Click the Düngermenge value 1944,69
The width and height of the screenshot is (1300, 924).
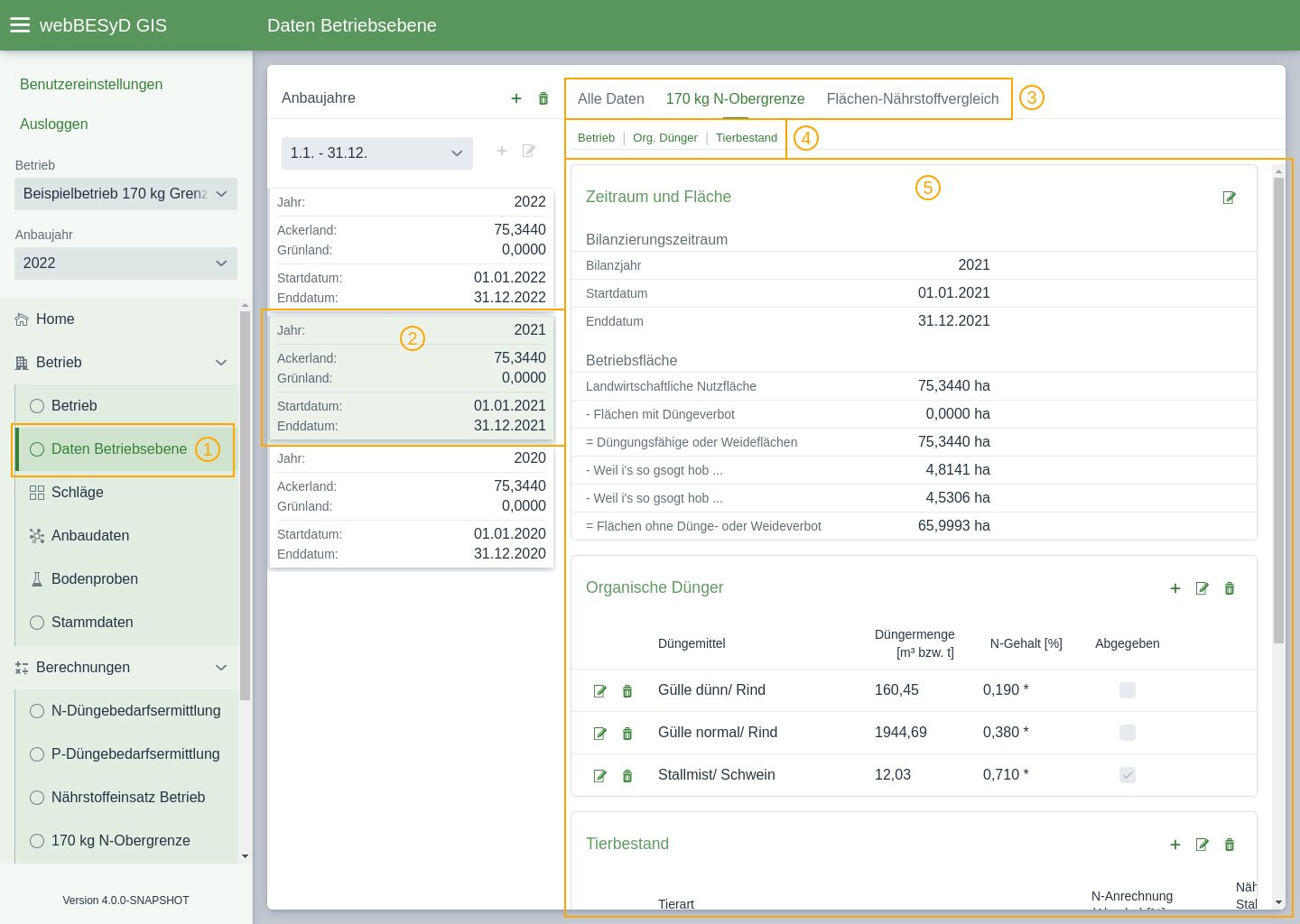(901, 733)
